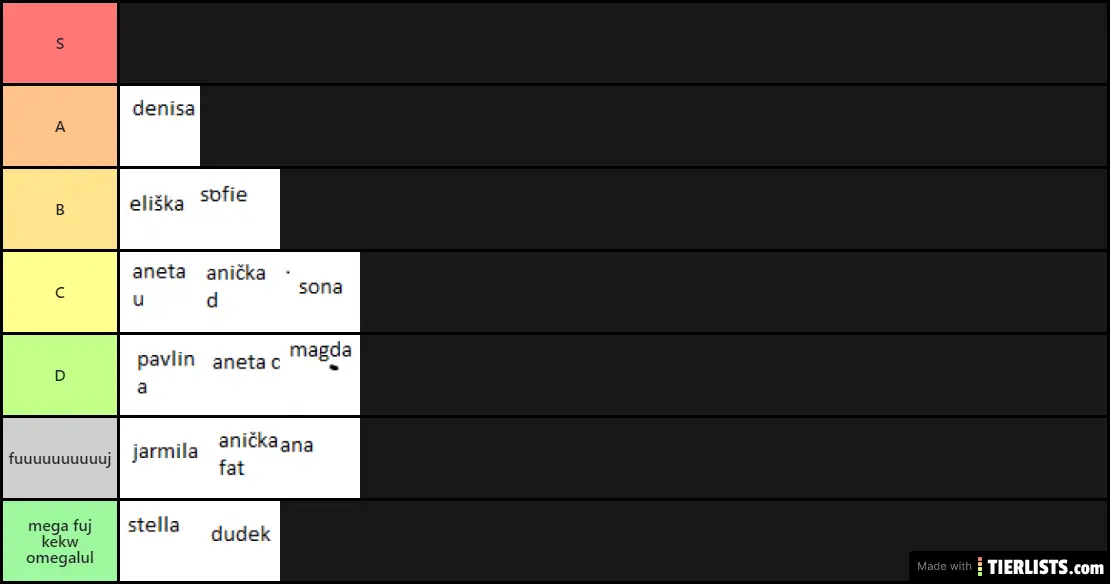Click the dudek tile in bottom tier
The height and width of the screenshot is (584, 1110).
tap(240, 541)
